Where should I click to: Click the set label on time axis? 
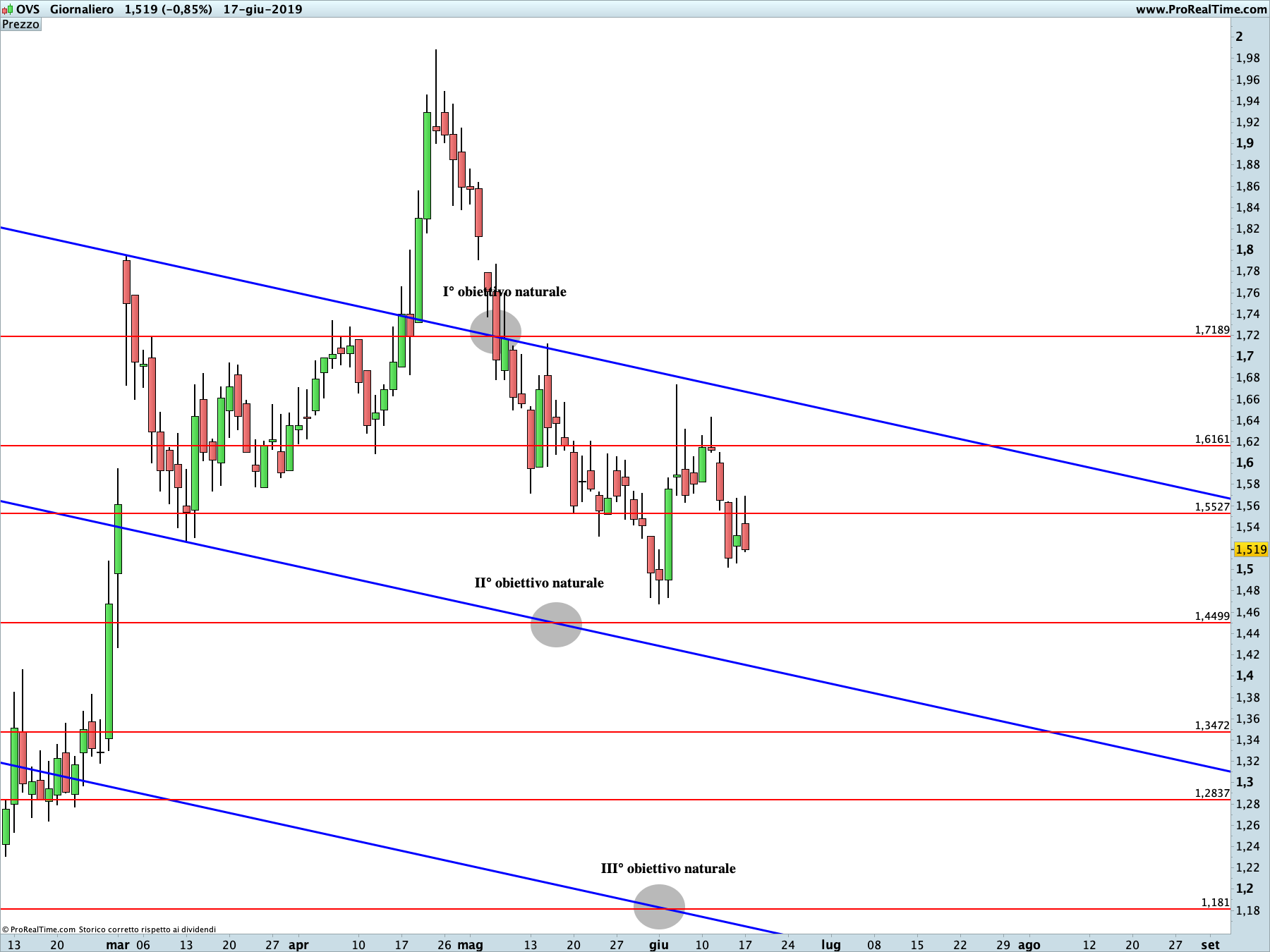point(1210,945)
